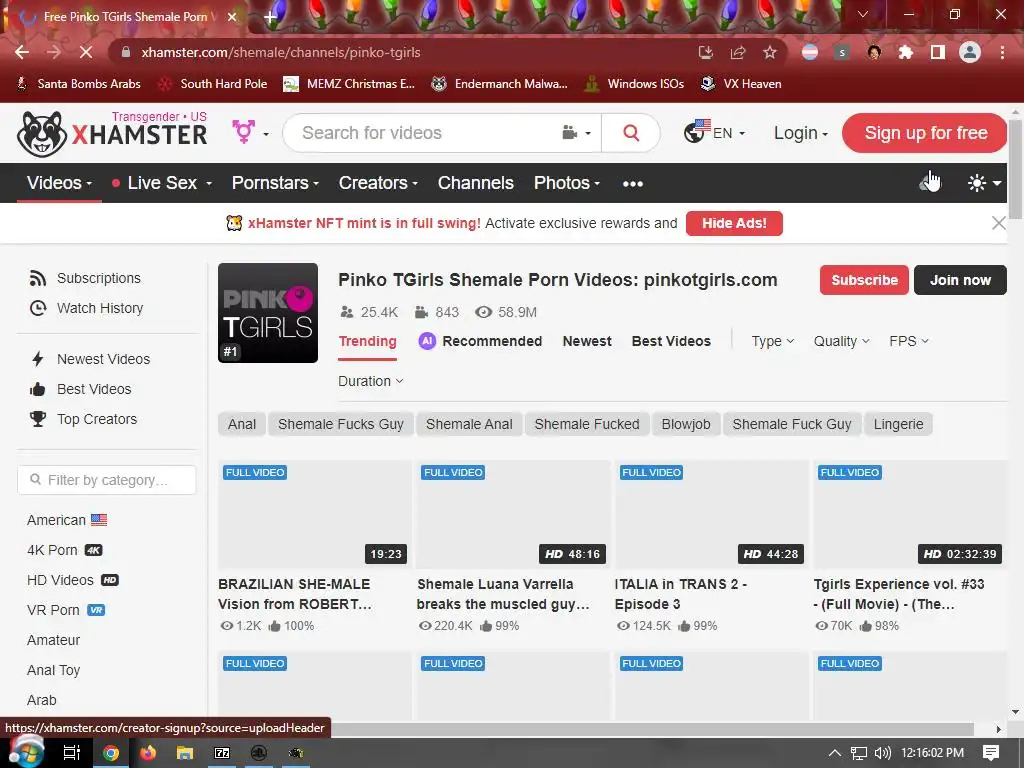Screen dimensions: 1024x768
Task: Open the Top Creators sidebar link
Action: tap(84, 419)
